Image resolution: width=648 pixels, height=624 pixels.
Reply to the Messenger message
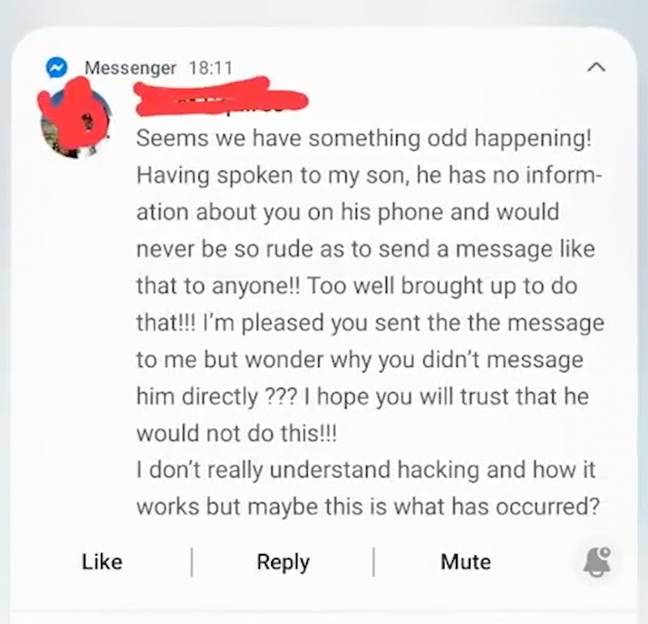283,562
